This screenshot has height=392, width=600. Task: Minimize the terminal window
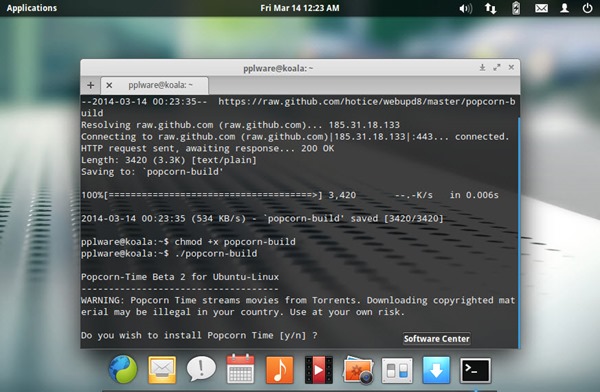pyautogui.click(x=483, y=67)
